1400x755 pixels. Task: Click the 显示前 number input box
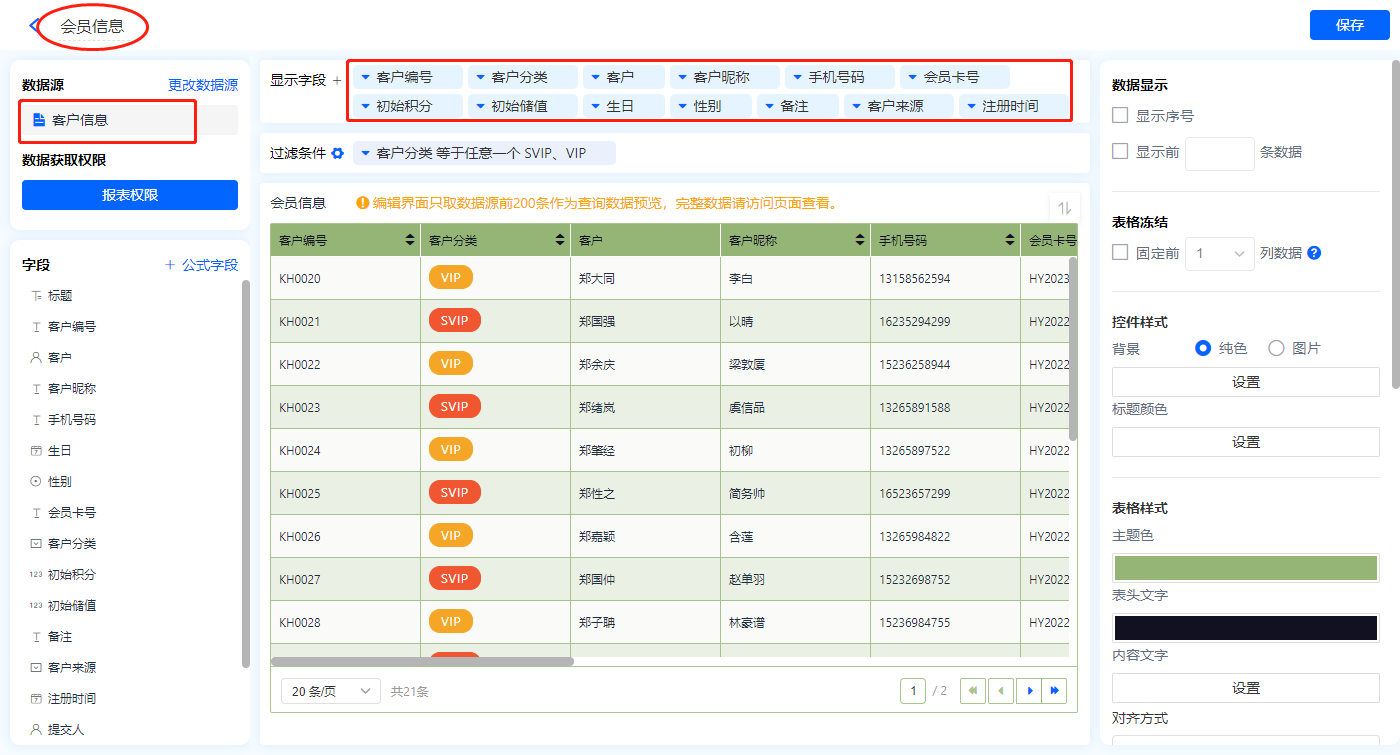pos(1219,153)
